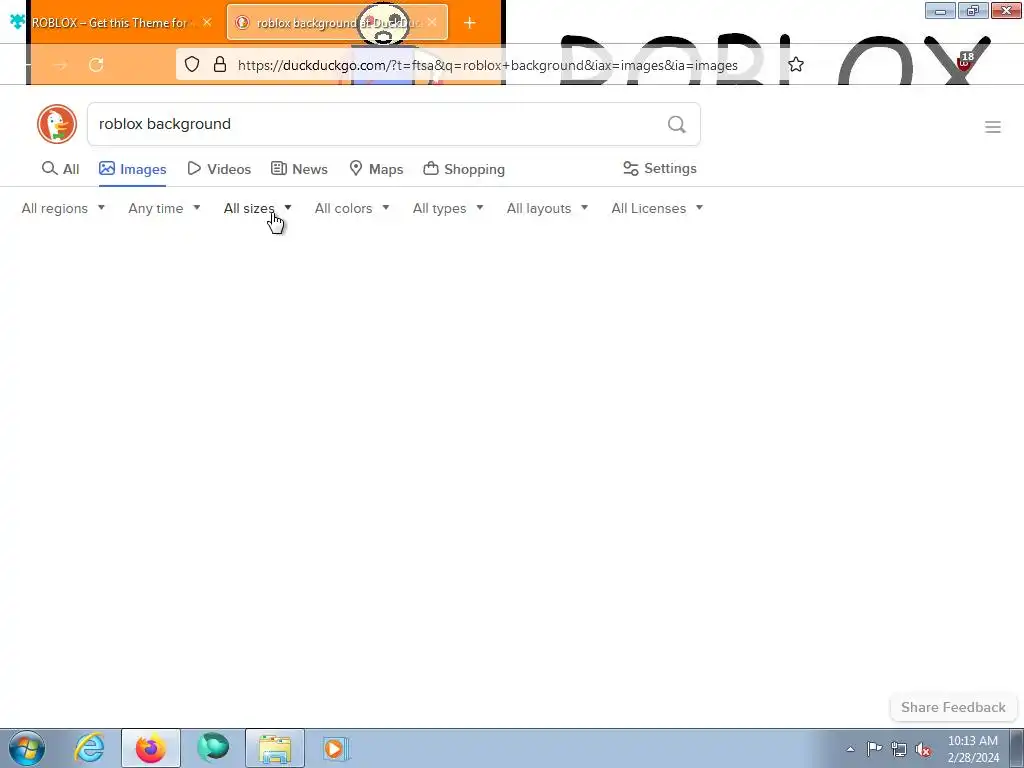Screen dimensions: 1024x768
Task: Click the URL address bar
Action: [487, 65]
